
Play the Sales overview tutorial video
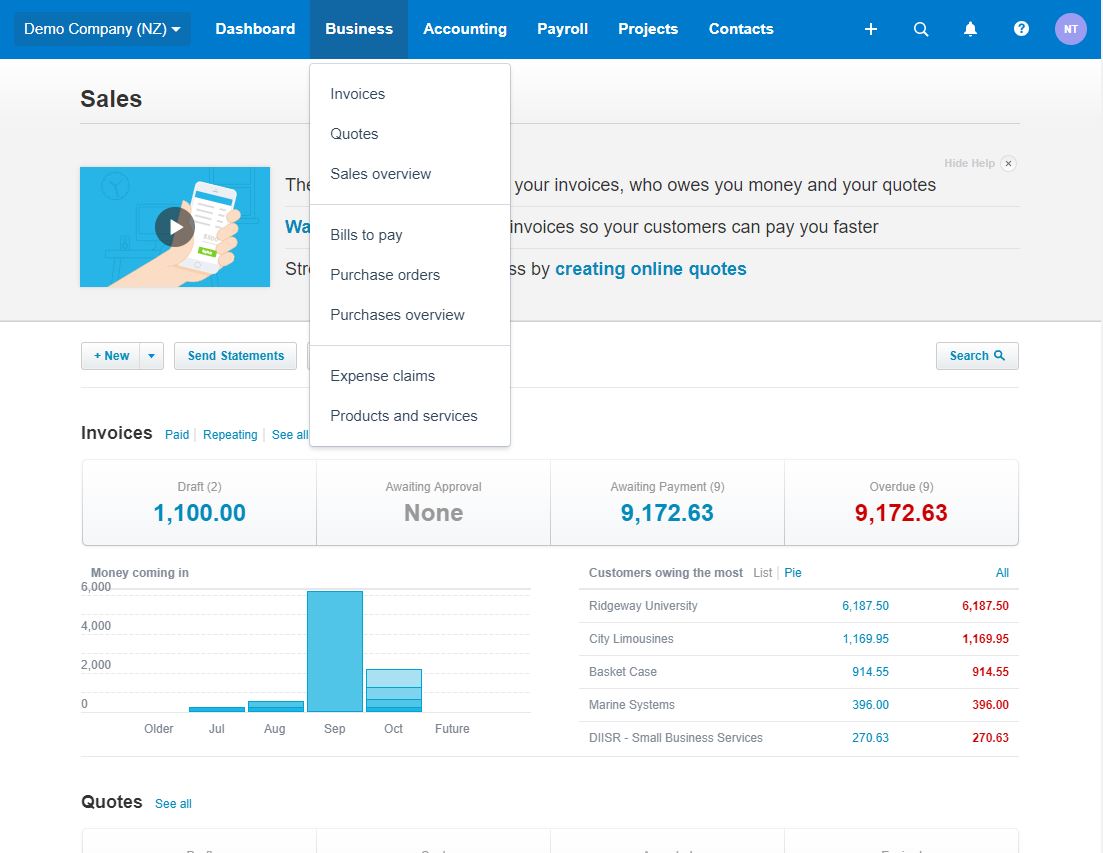click(x=175, y=227)
